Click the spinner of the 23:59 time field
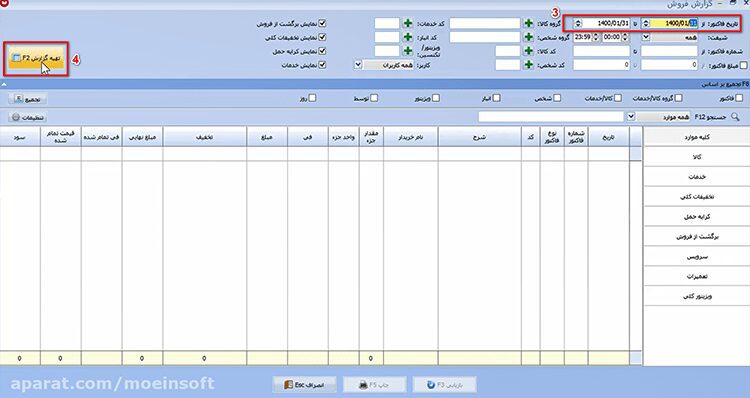 (596, 37)
